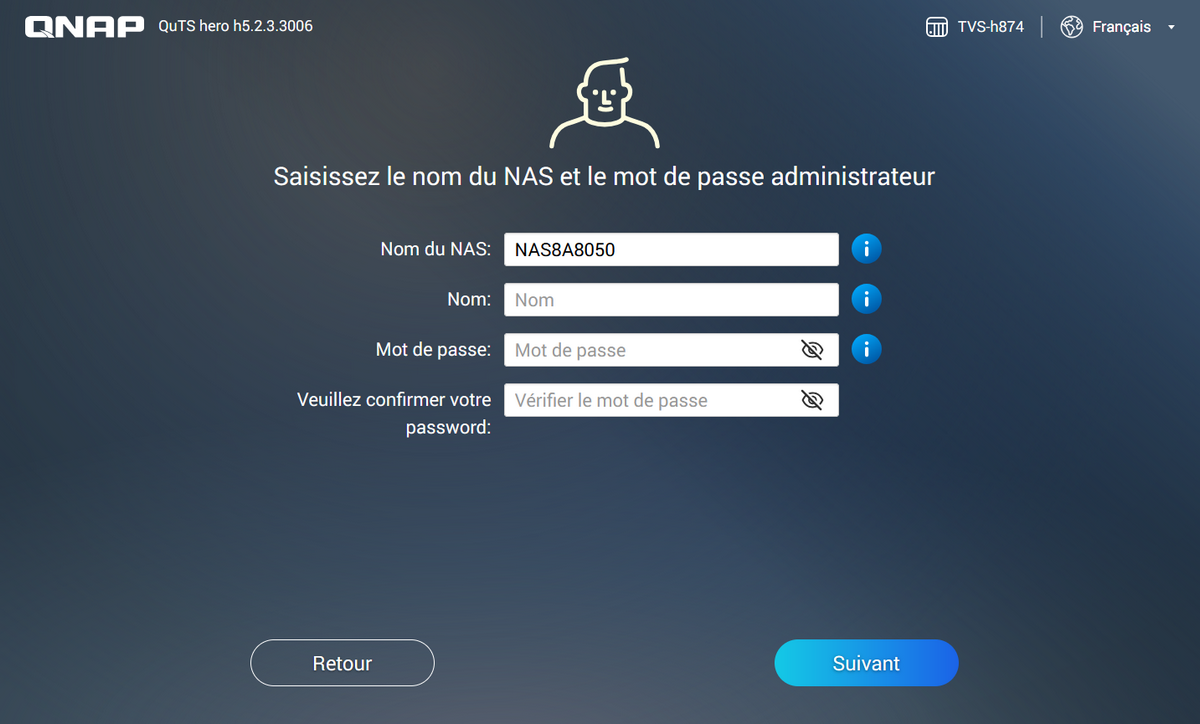Open the info tooltip beside the Nom field
The height and width of the screenshot is (724, 1200).
866,299
